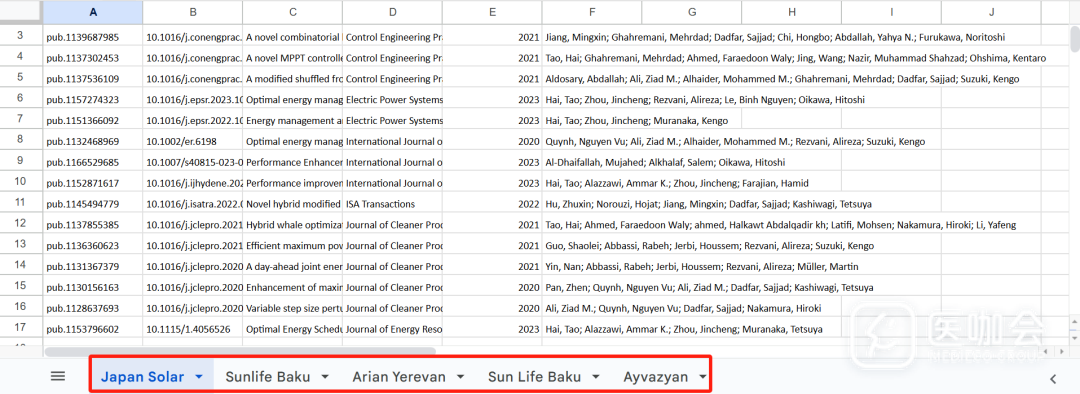Click cell pub.1157274323
1080x394 pixels.
tap(93, 100)
